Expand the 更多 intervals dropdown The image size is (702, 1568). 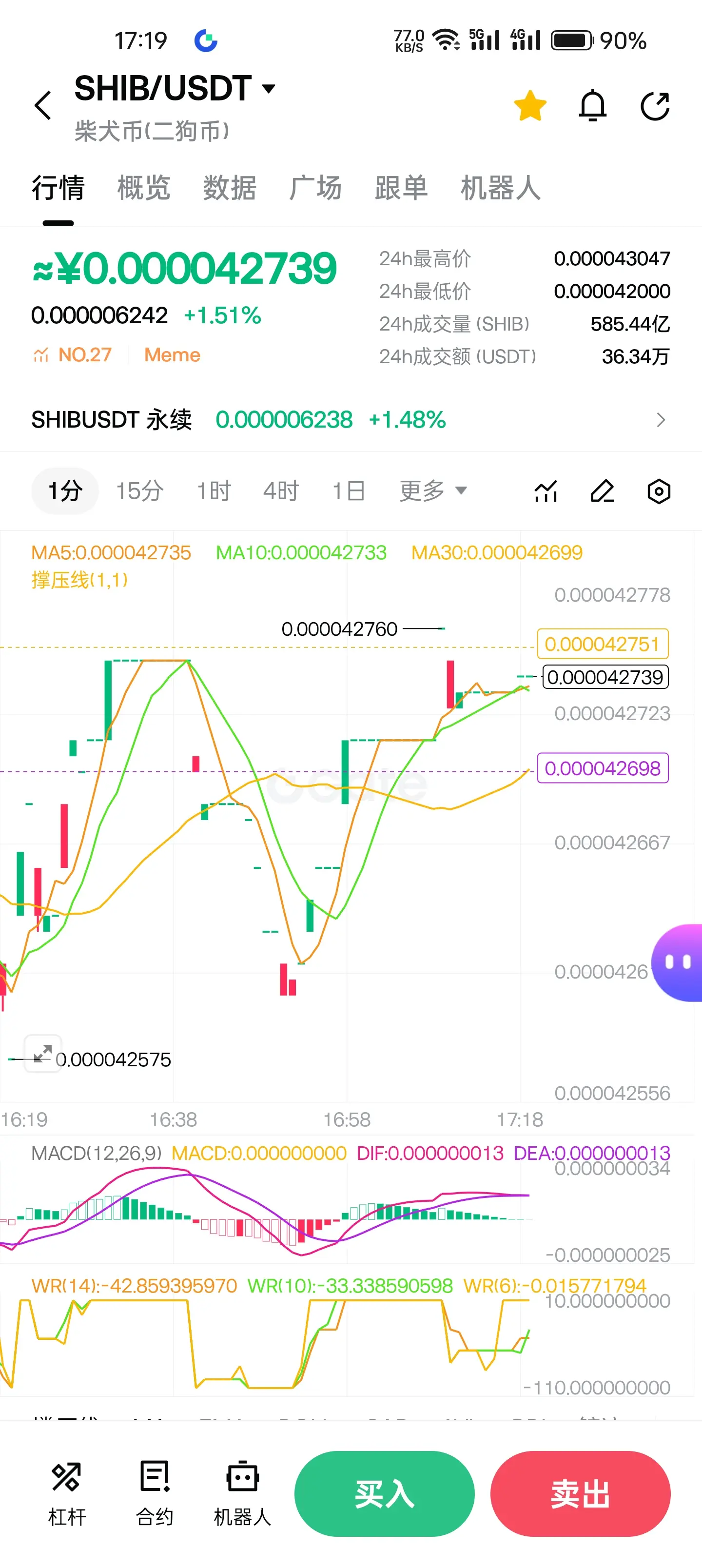(433, 490)
